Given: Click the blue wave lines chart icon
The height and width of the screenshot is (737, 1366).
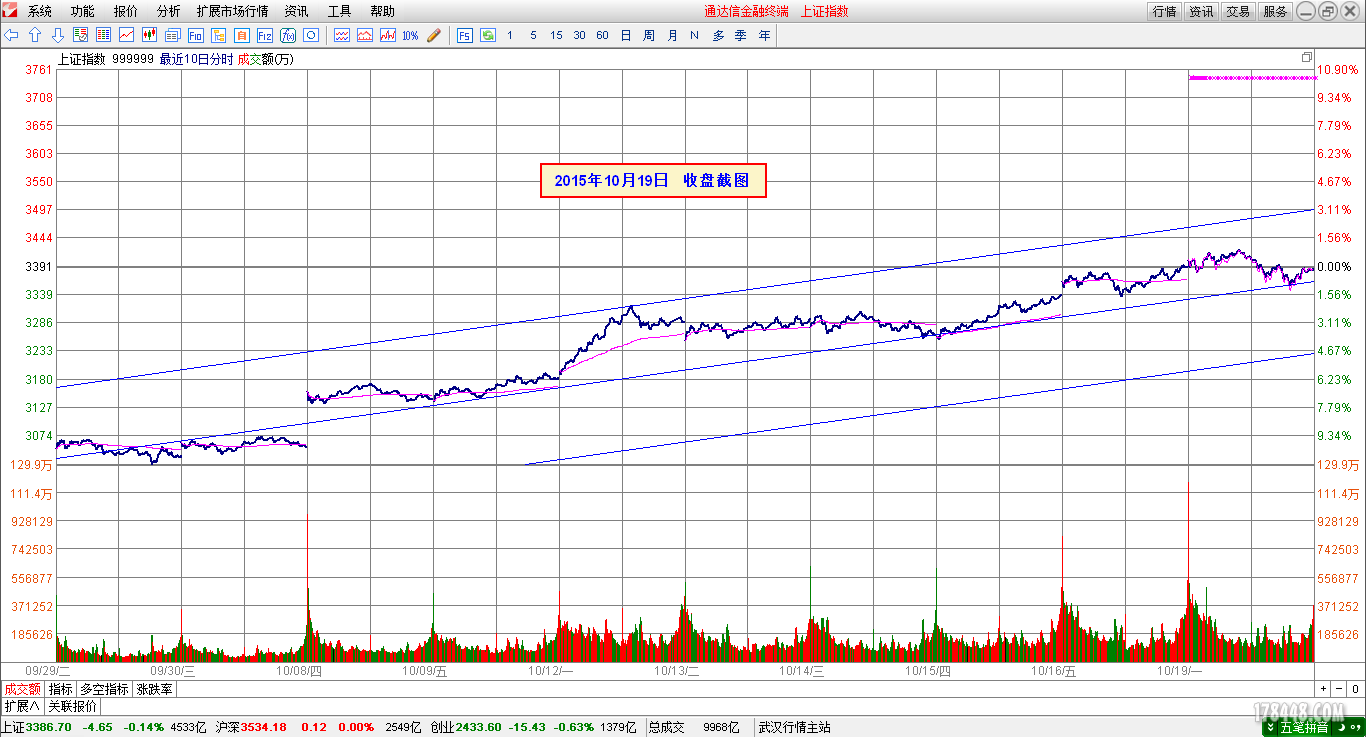Looking at the screenshot, I should tap(342, 35).
